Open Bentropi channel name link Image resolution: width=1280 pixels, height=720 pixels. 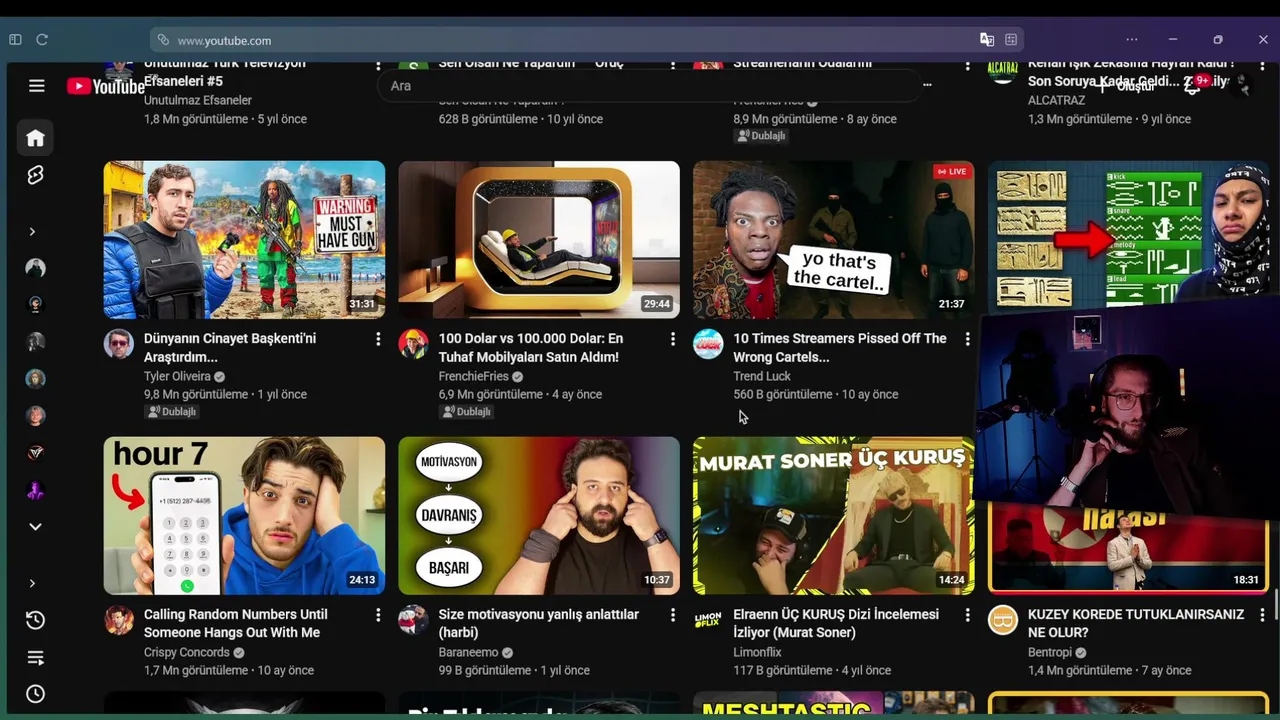[1049, 652]
